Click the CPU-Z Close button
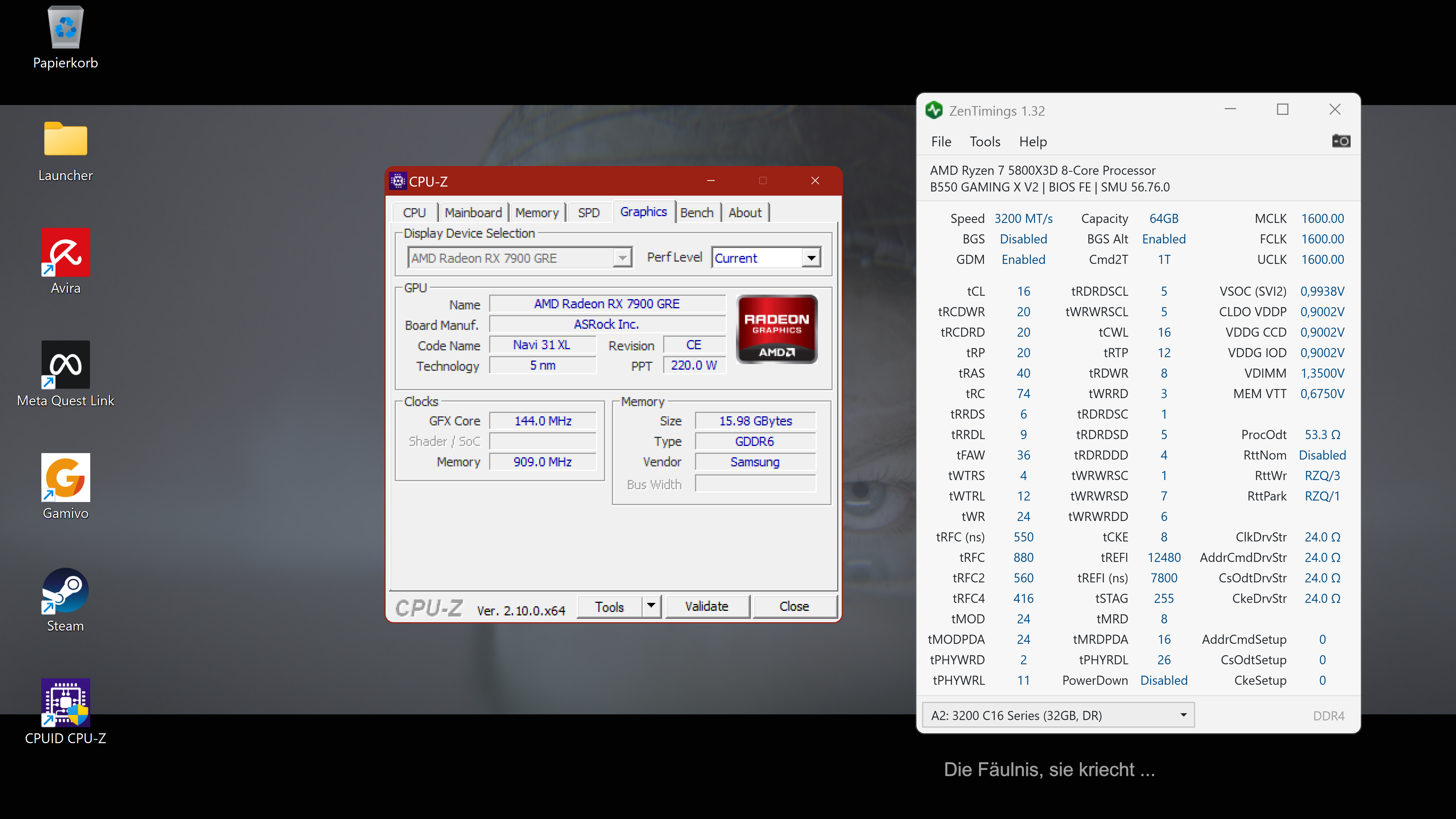The image size is (1456, 819). pyautogui.click(x=794, y=607)
